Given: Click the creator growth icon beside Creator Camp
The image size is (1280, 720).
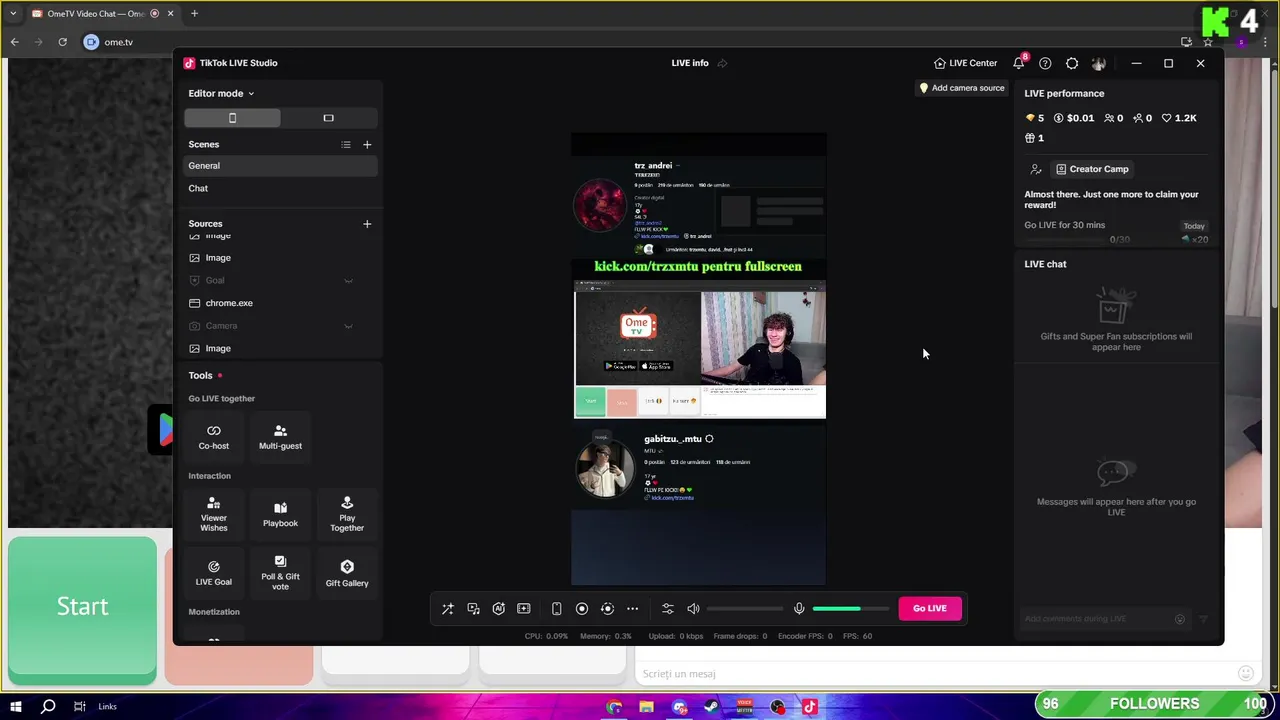Looking at the screenshot, I should 1036,169.
